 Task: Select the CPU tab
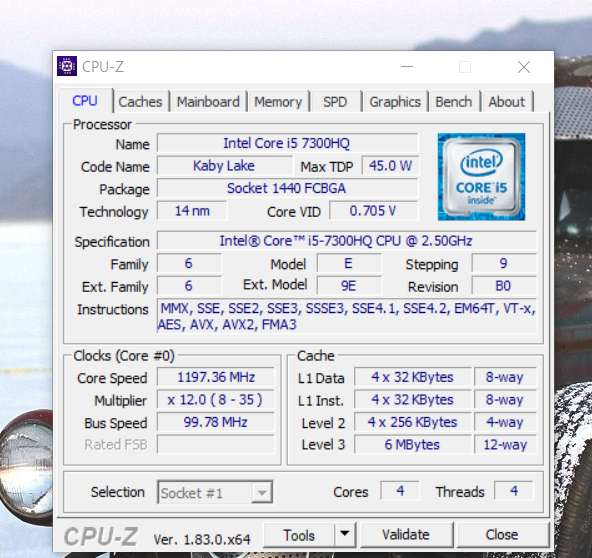[85, 101]
